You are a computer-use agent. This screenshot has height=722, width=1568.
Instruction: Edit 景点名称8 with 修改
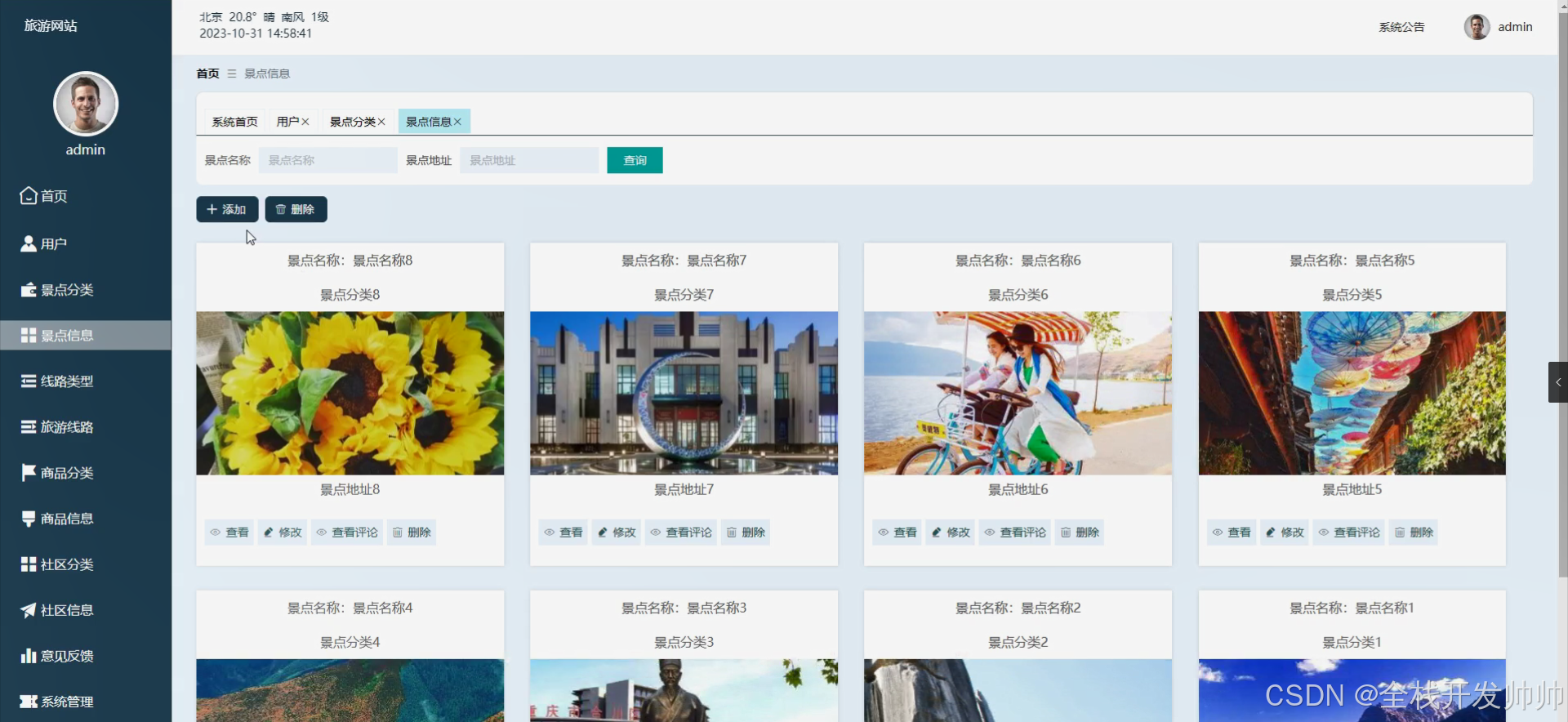pyautogui.click(x=282, y=533)
